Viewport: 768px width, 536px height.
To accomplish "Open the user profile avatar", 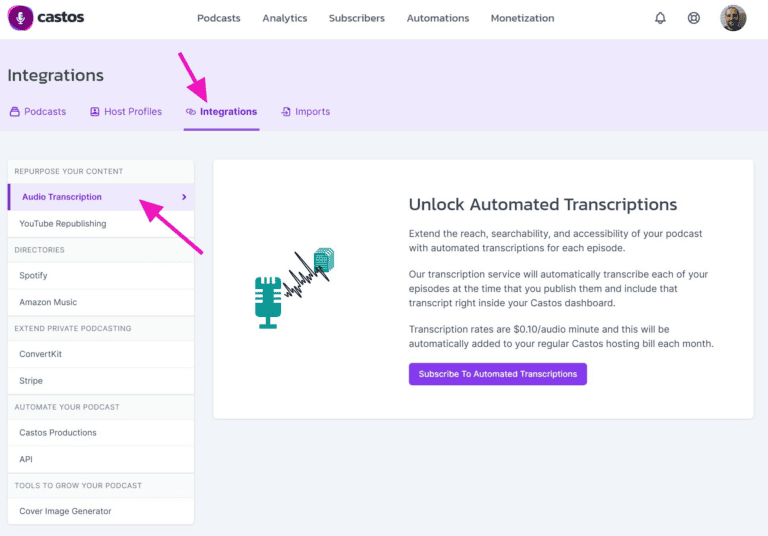I will (x=733, y=18).
